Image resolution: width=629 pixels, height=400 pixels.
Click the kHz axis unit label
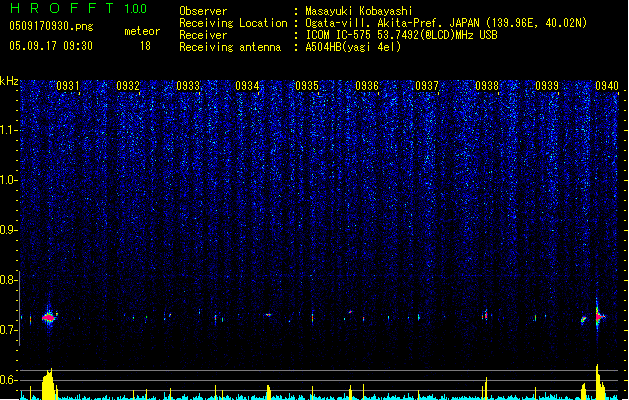point(9,81)
